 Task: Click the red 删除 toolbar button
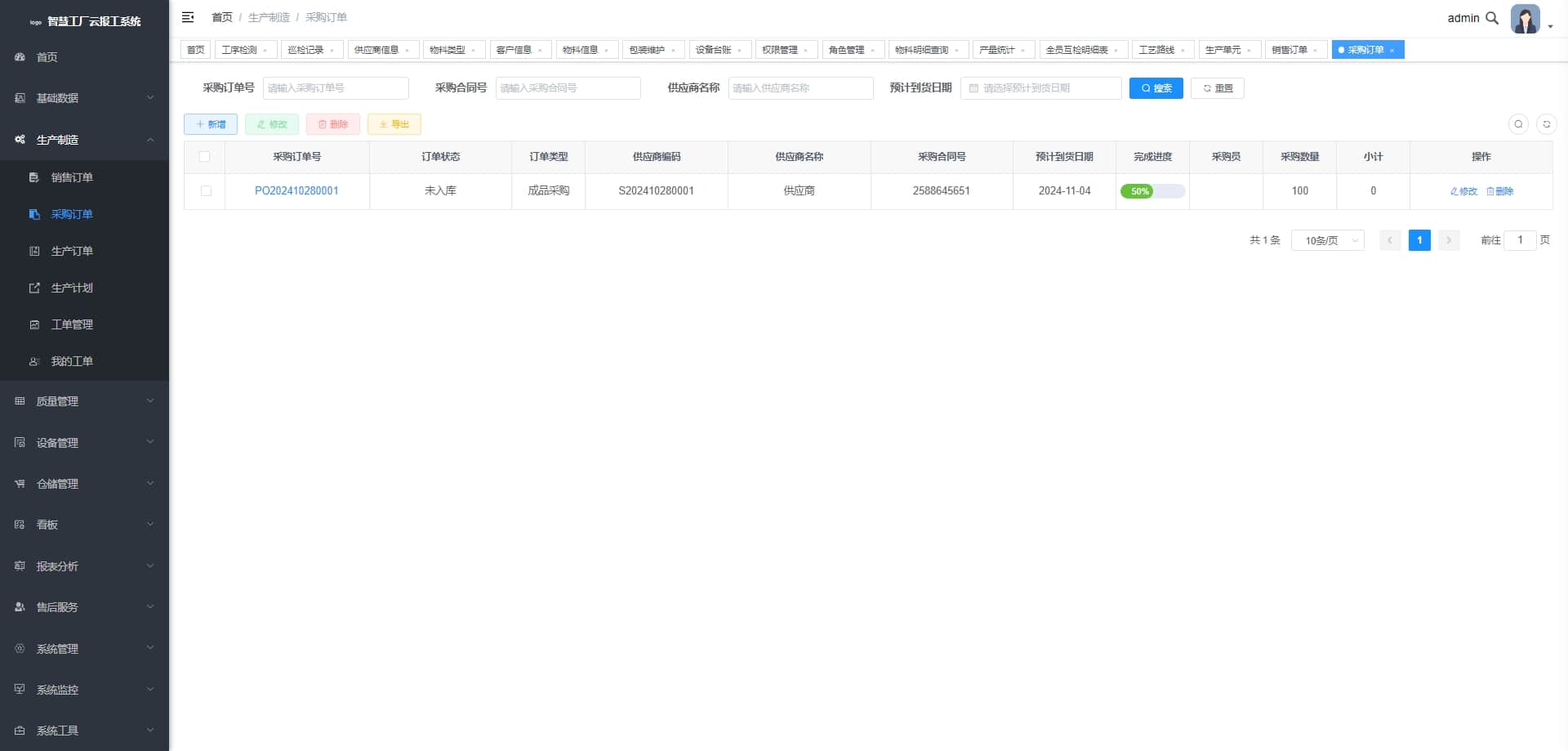pyautogui.click(x=333, y=124)
